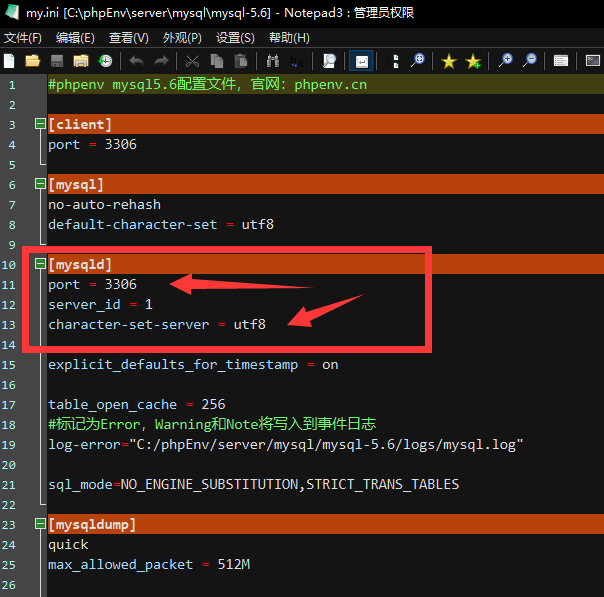Create a new file with toolbar icon
Viewport: 604px width, 597px height.
tap(9, 61)
